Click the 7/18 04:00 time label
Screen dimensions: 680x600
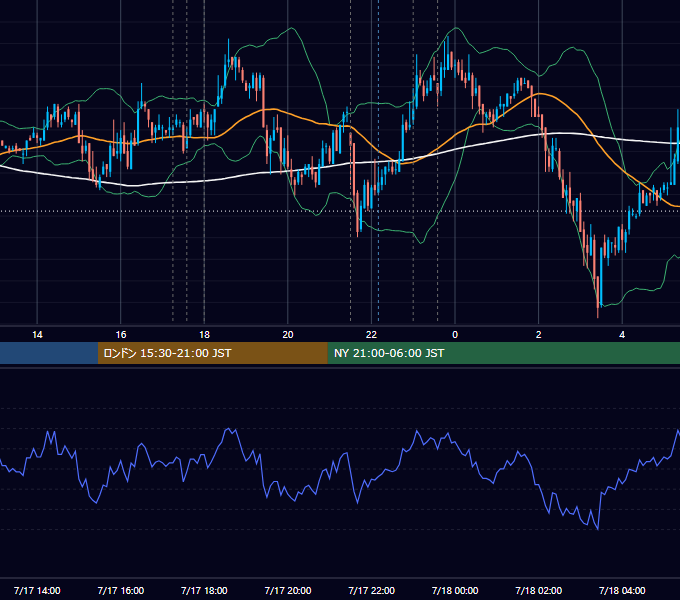click(x=622, y=590)
